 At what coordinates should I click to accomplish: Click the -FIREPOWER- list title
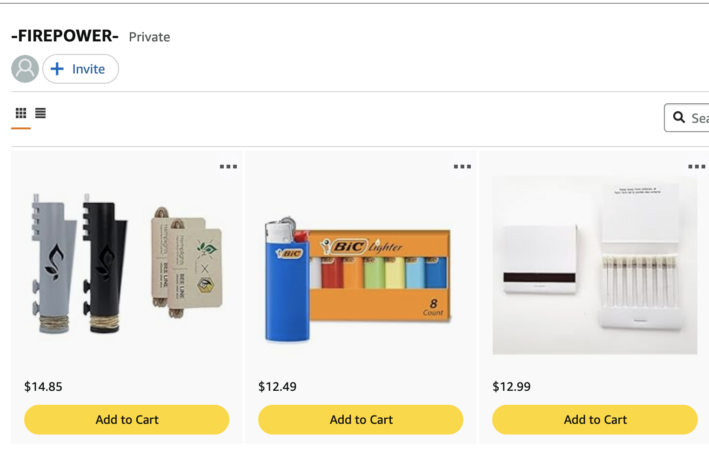(65, 36)
